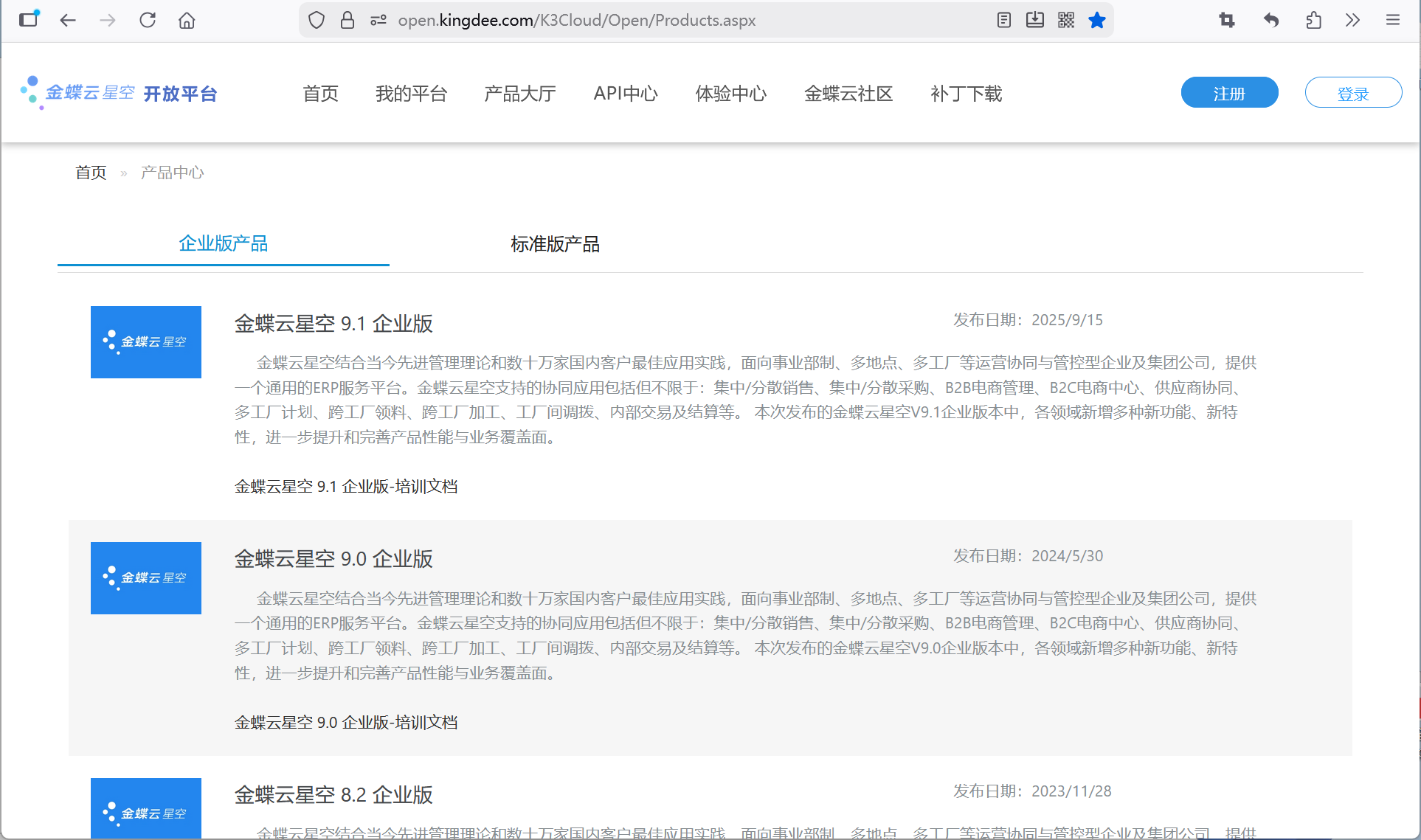Image resolution: width=1421 pixels, height=840 pixels.
Task: Open reader view icon in address bar
Action: [1003, 20]
